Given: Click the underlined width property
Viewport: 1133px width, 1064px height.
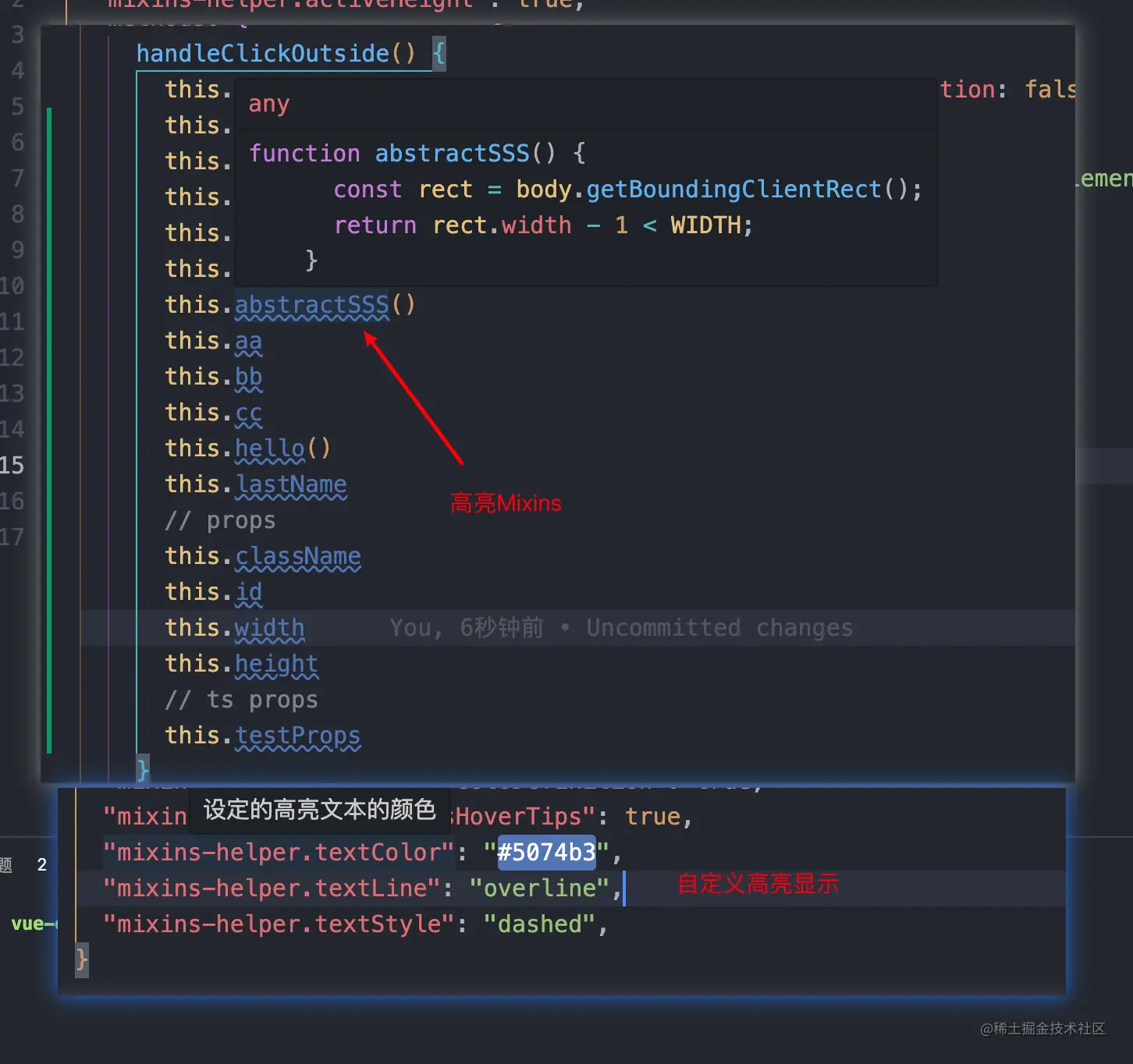Looking at the screenshot, I should click(269, 628).
